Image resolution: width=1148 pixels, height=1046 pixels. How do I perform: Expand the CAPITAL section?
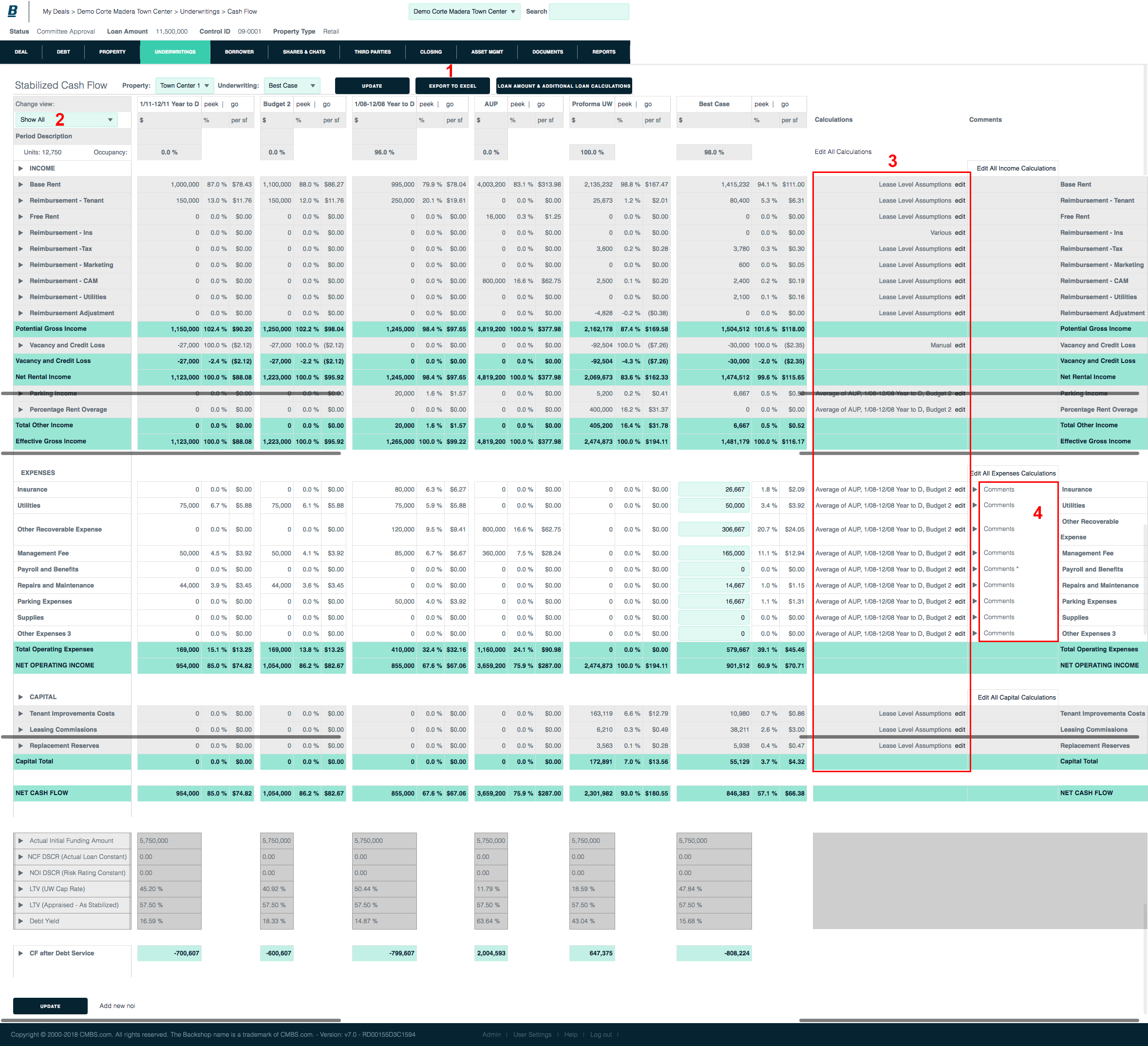(x=20, y=697)
